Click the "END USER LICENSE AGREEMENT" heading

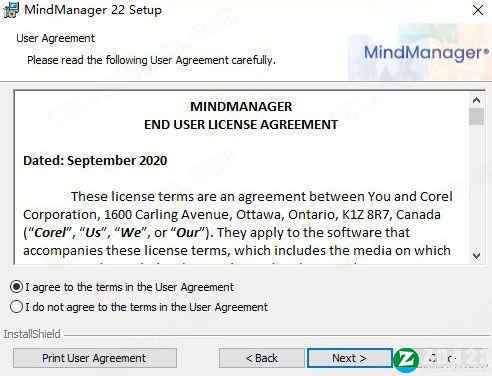pos(241,125)
